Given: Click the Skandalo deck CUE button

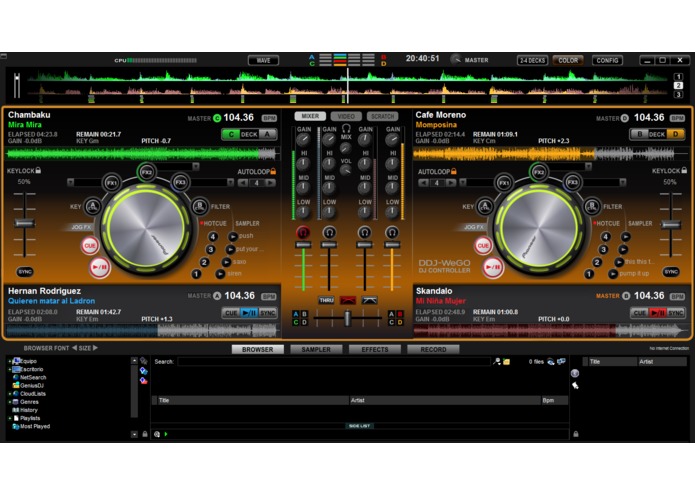Looking at the screenshot, I should (x=640, y=313).
